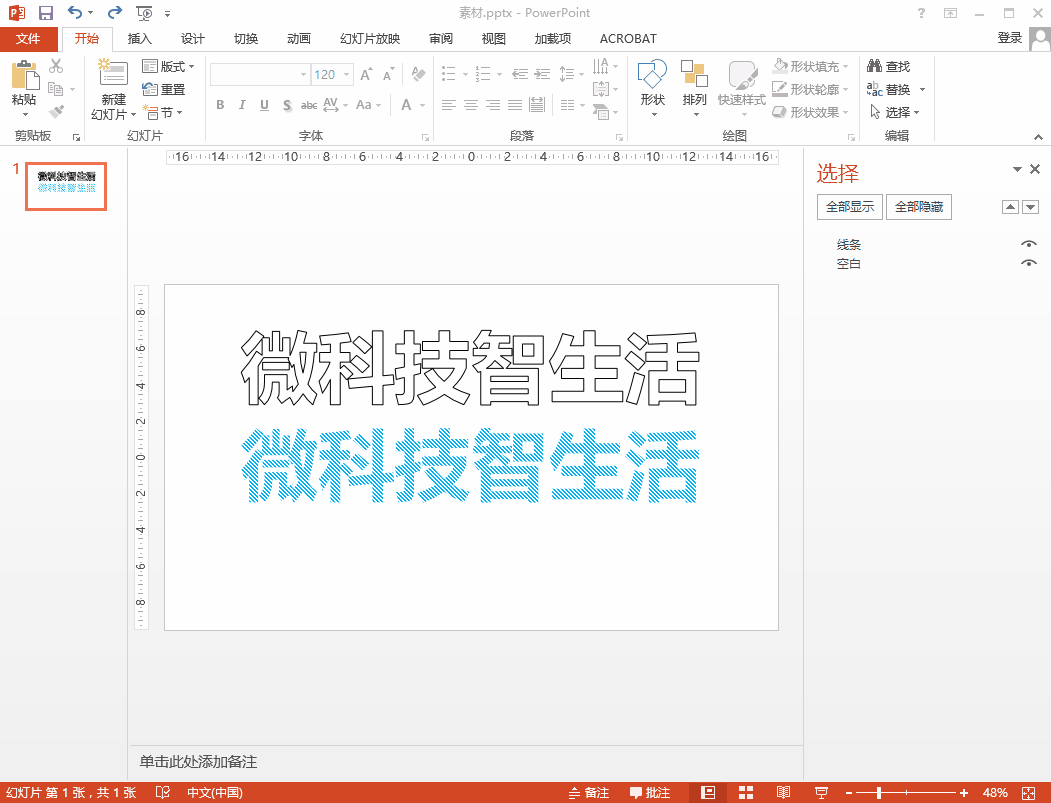
Task: Align text to the left
Action: [449, 105]
